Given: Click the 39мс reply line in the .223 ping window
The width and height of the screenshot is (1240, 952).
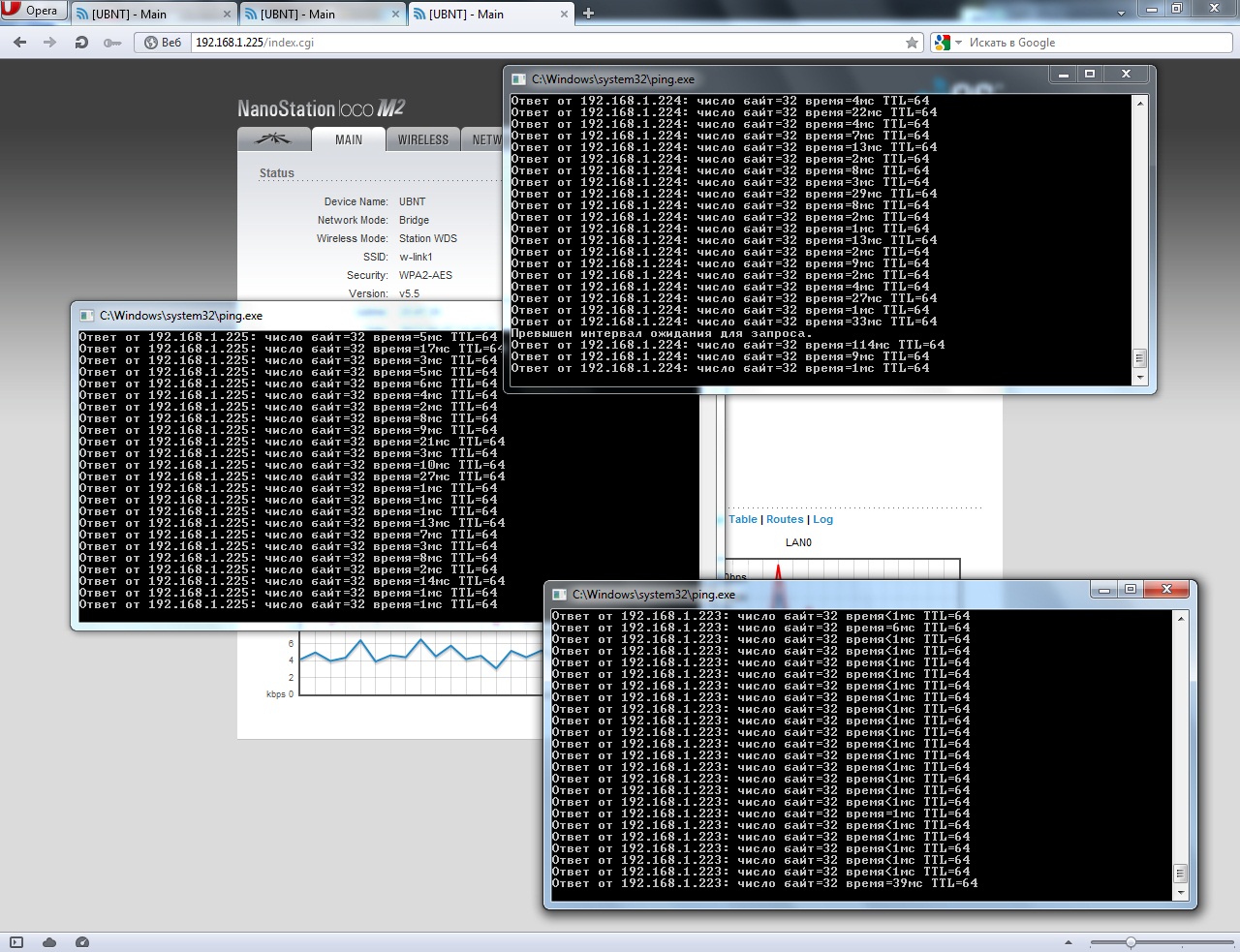Looking at the screenshot, I should (764, 883).
